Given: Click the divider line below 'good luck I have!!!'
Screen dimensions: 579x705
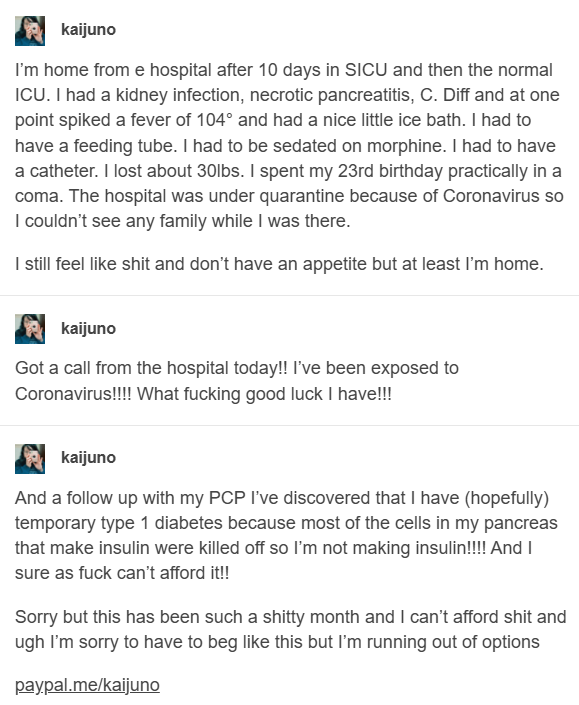Looking at the screenshot, I should pos(290,425).
